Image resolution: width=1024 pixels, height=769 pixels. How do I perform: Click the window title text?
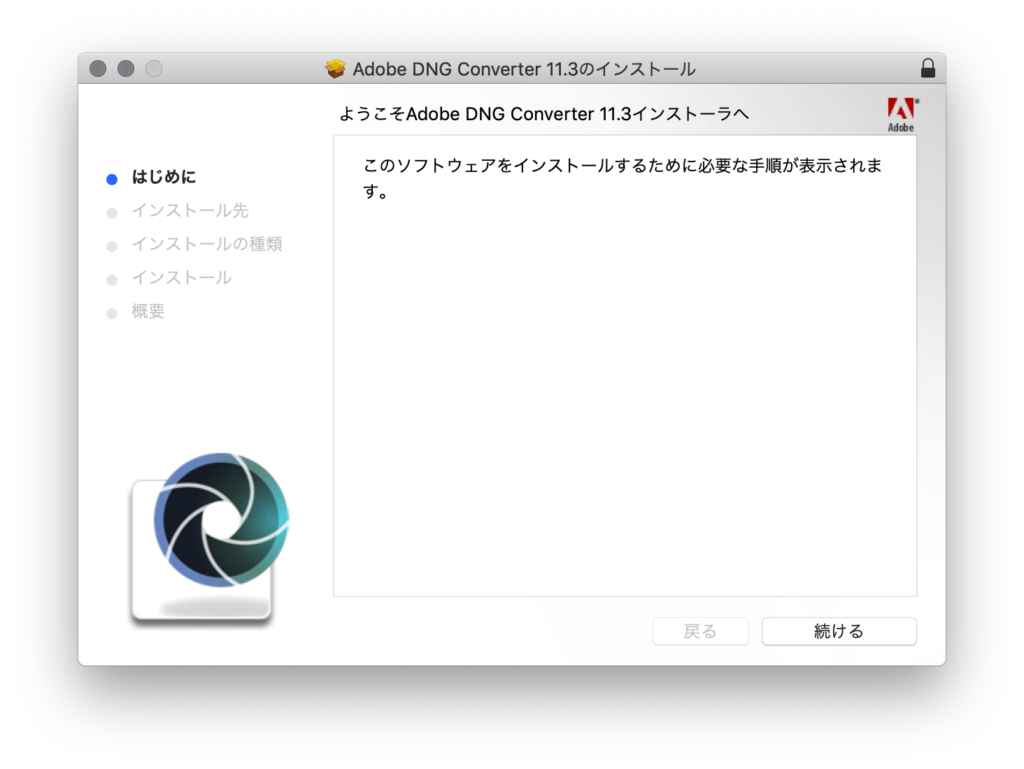tap(524, 69)
